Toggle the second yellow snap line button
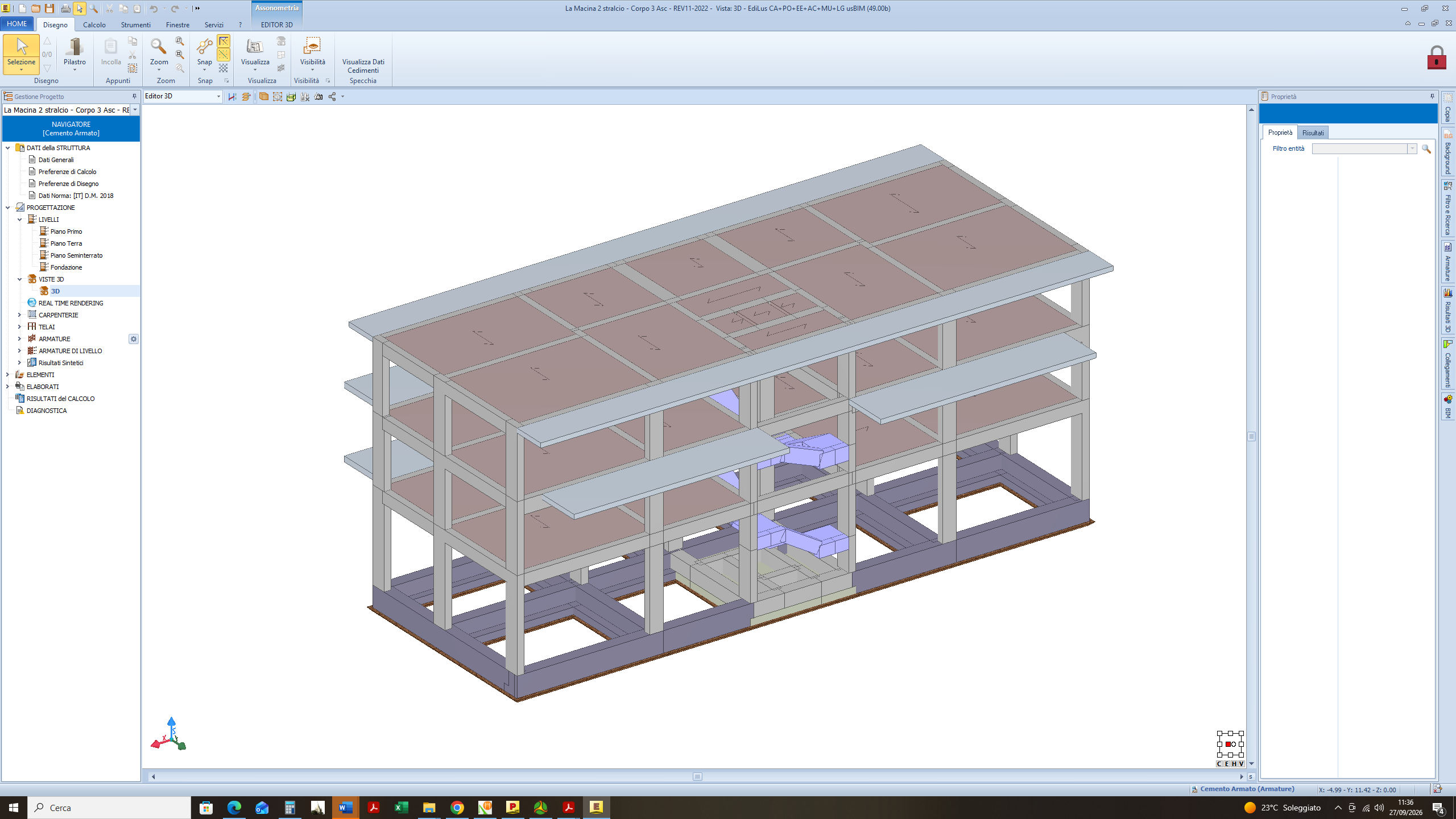Screen dimensions: 1456x819 224,55
